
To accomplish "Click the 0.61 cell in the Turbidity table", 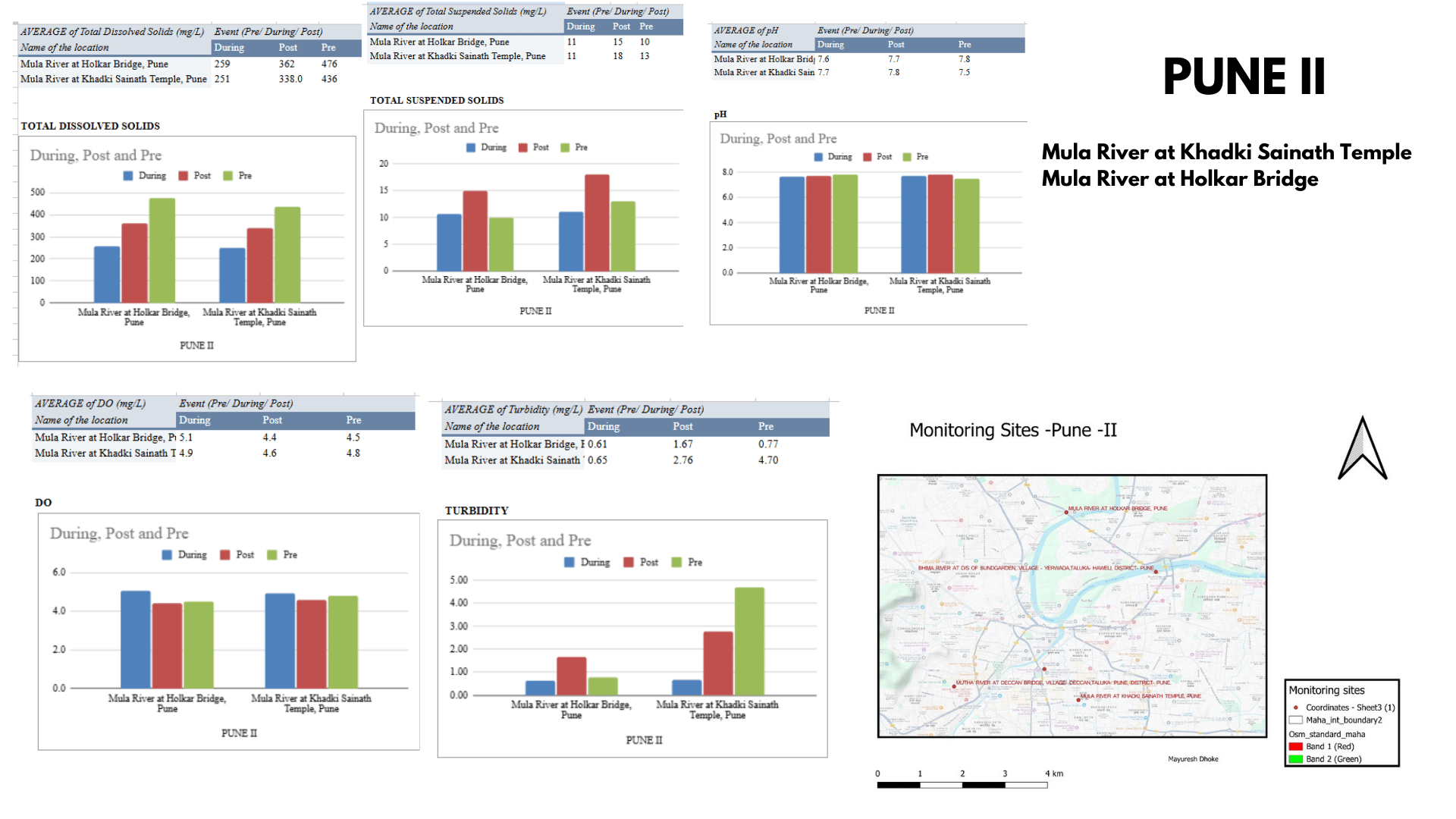I will pos(598,444).
